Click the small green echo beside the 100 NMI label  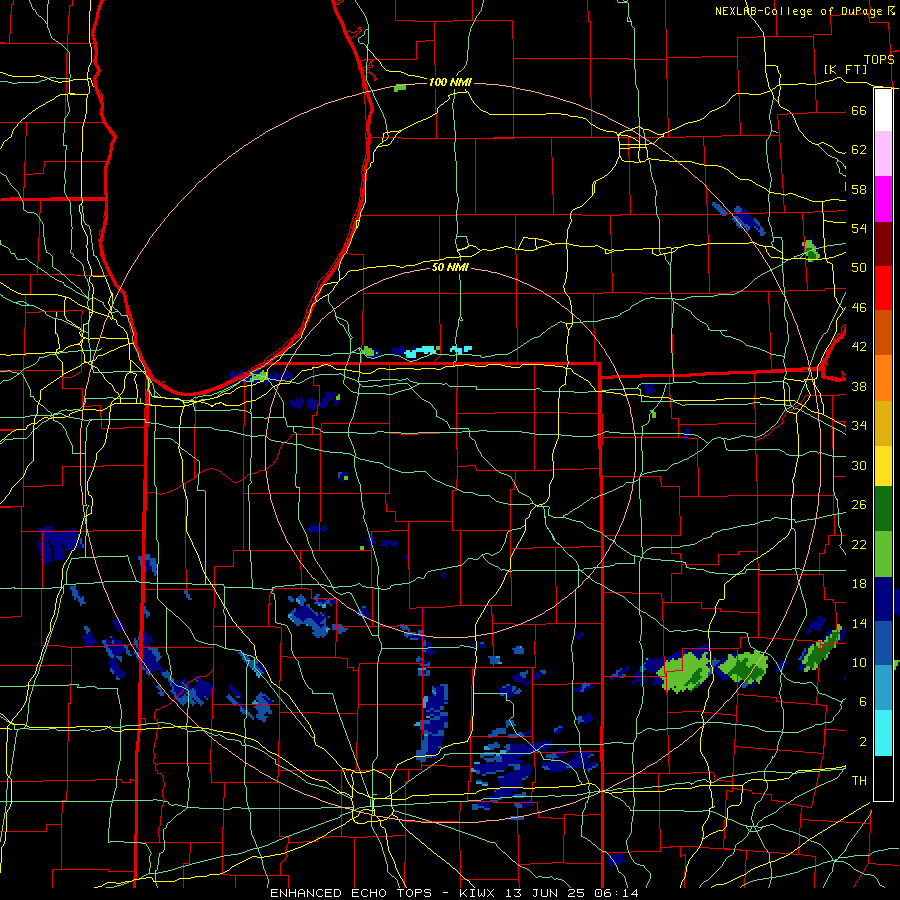pyautogui.click(x=400, y=88)
